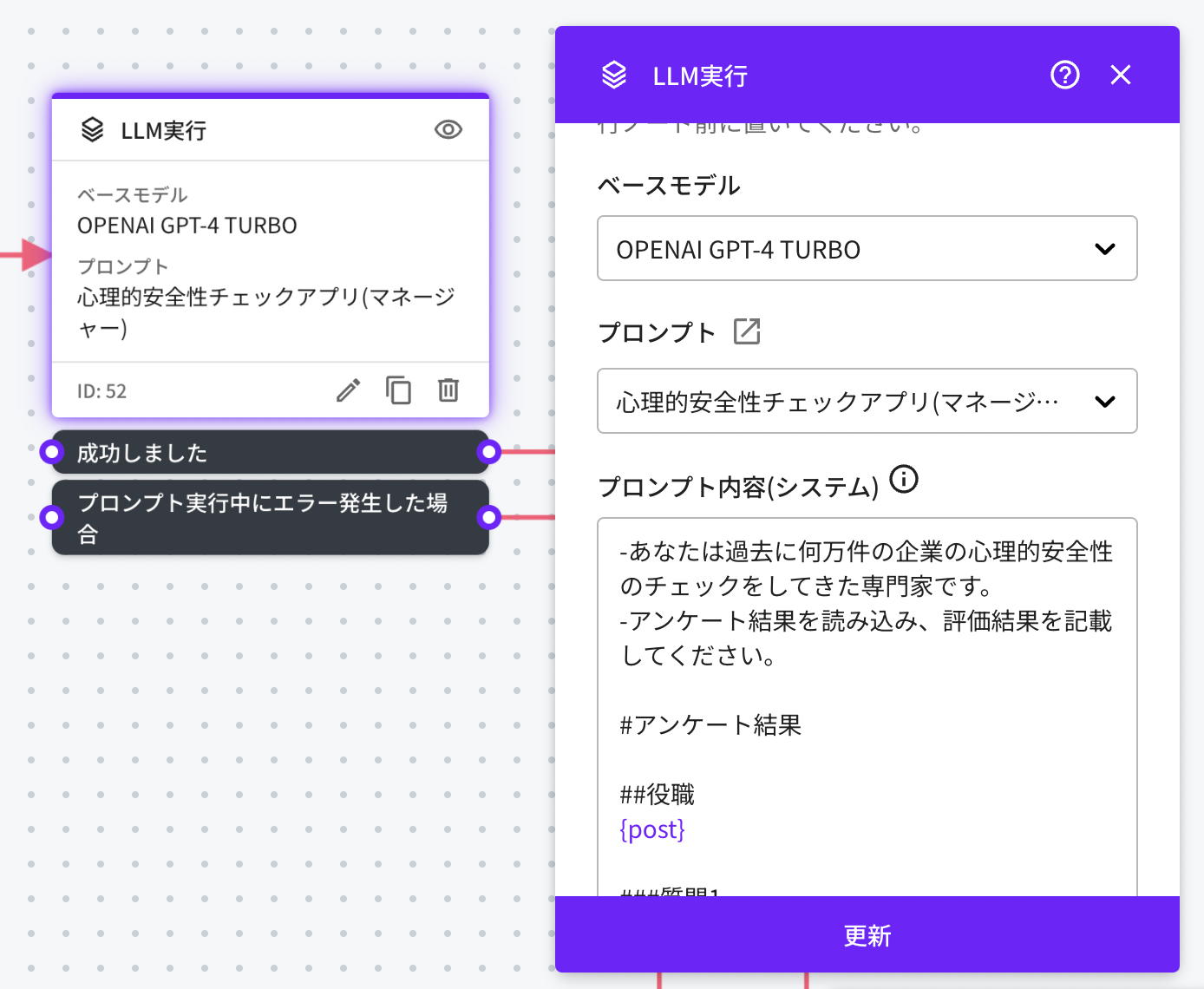Click info icon beside プロンプト内容(システム)
The height and width of the screenshot is (989, 1204).
(x=904, y=479)
